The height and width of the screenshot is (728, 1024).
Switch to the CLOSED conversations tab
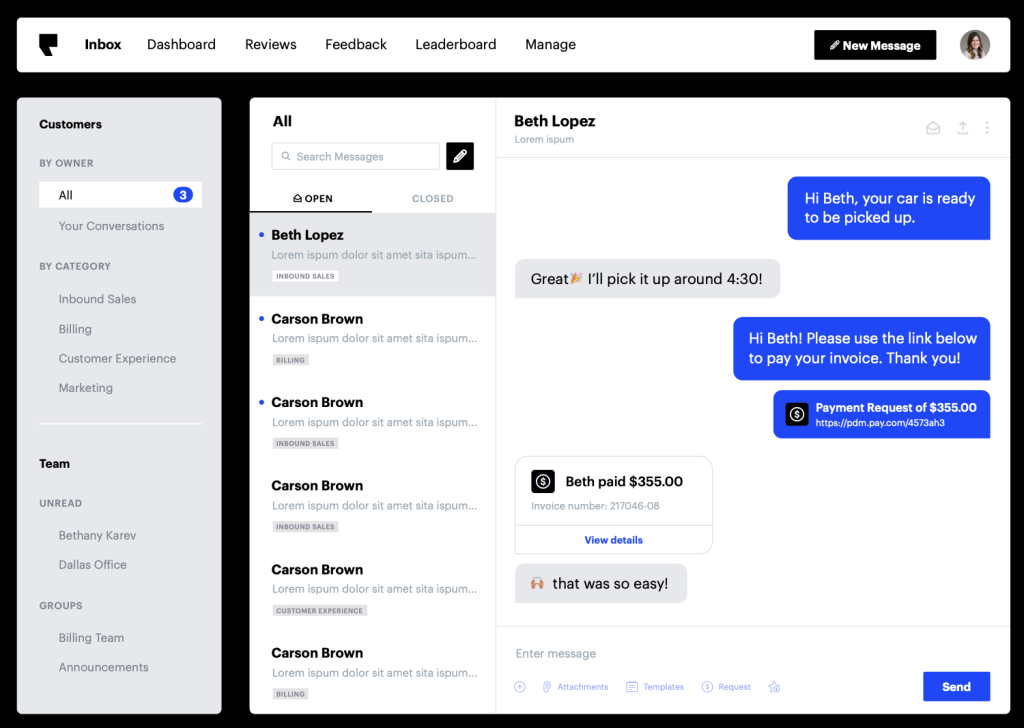coord(432,198)
